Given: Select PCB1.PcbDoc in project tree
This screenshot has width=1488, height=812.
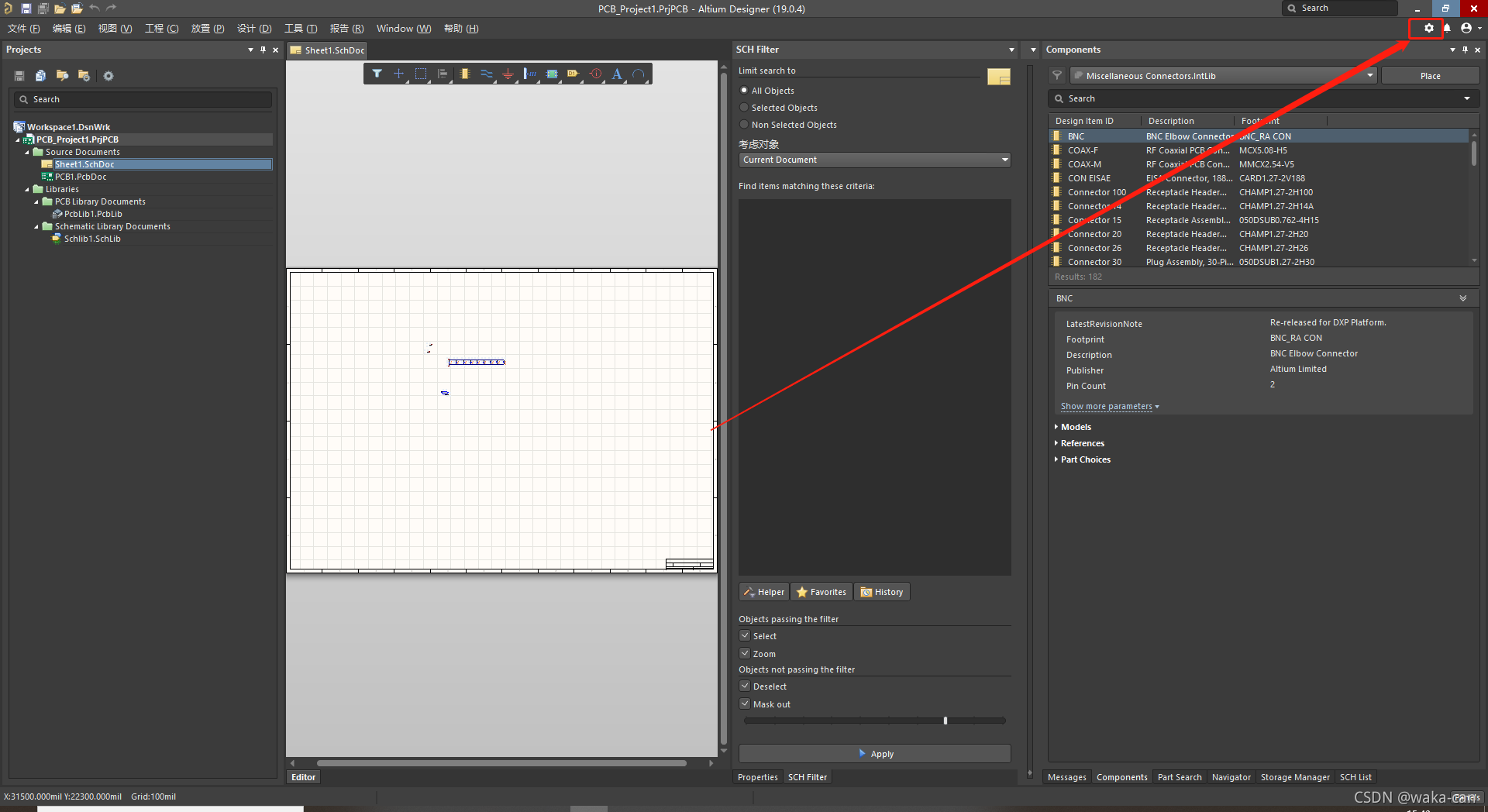Looking at the screenshot, I should pos(81,177).
